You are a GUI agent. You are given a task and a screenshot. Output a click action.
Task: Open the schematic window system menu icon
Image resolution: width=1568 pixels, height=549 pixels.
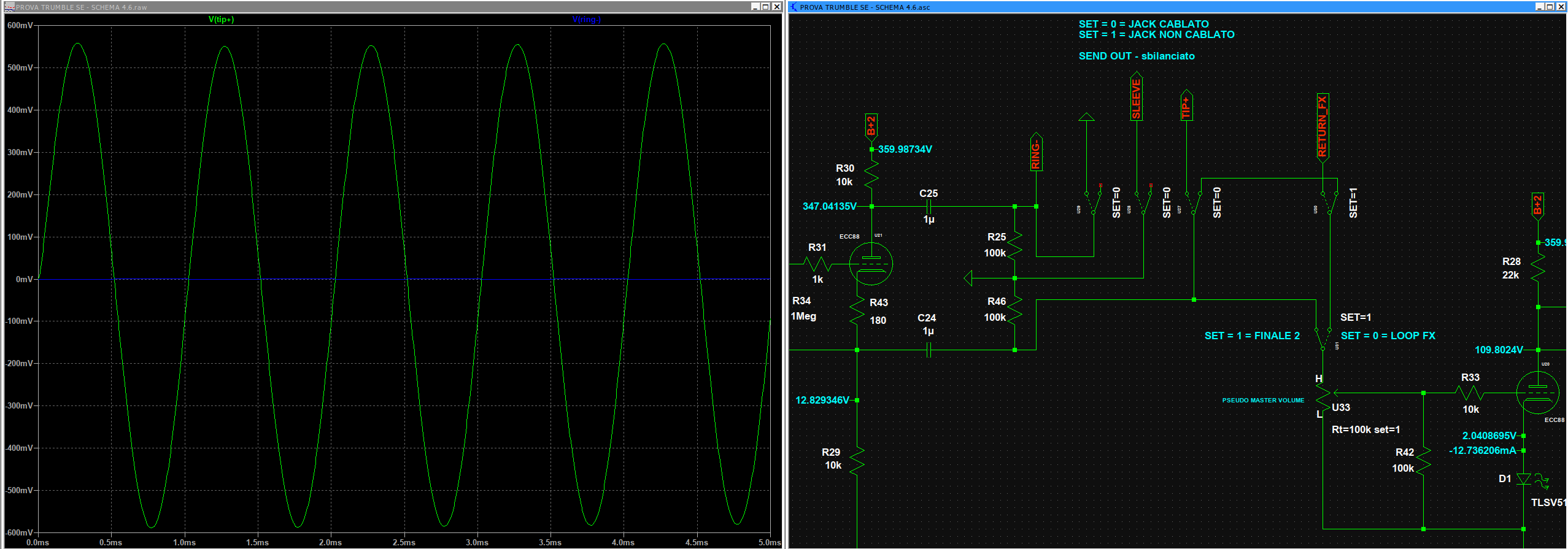tap(794, 7)
